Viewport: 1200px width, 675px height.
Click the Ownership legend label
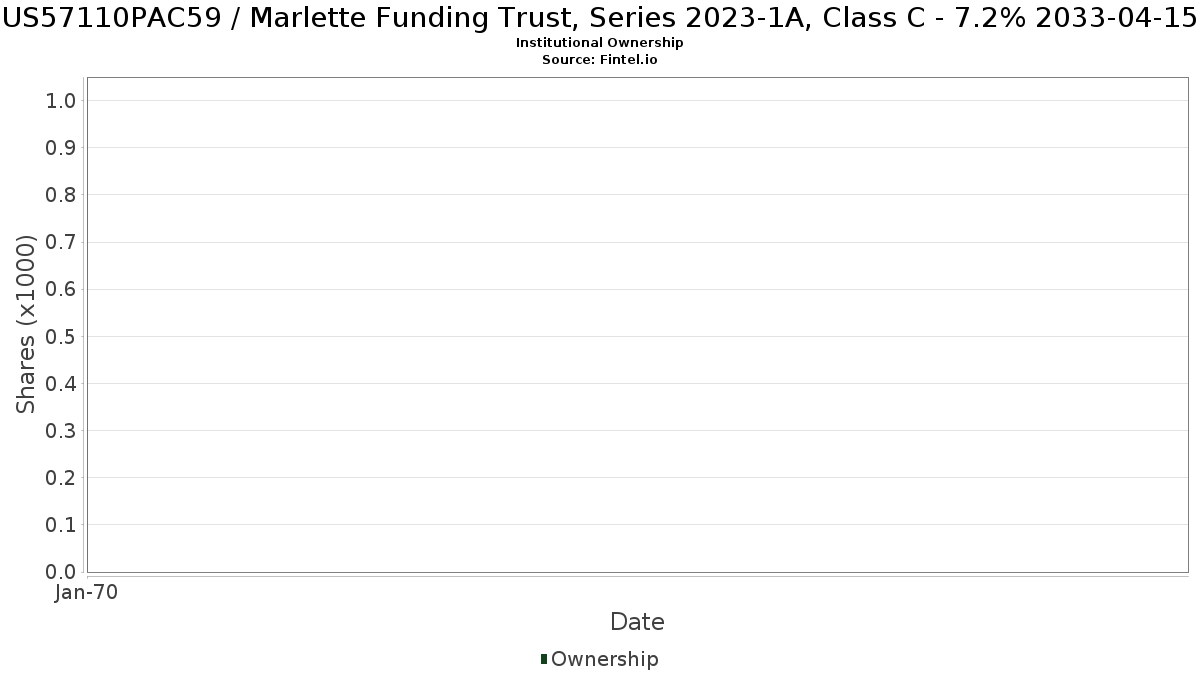pos(604,659)
